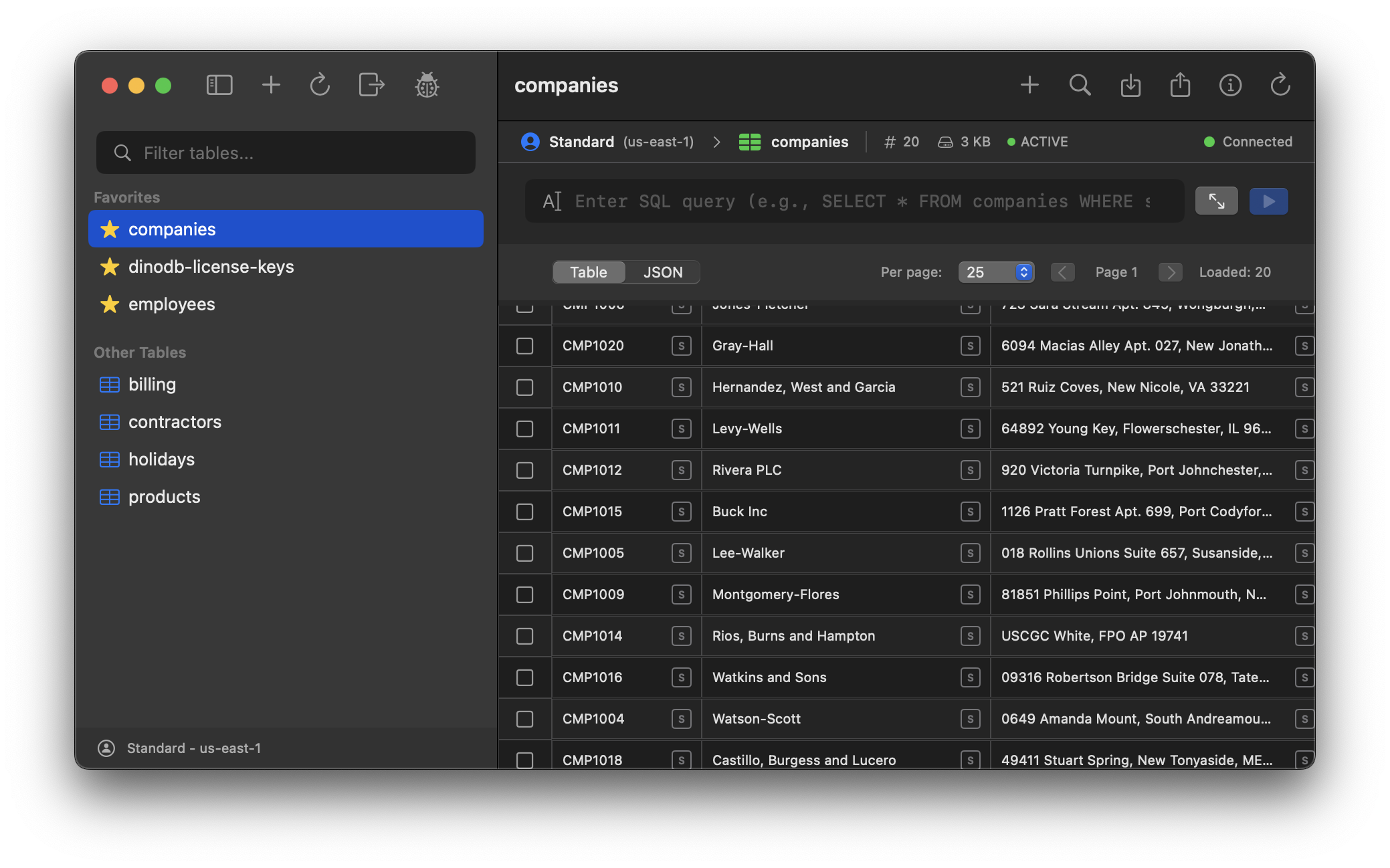Open the Per page dropdown showing 25
This screenshot has width=1390, height=868.
click(996, 272)
